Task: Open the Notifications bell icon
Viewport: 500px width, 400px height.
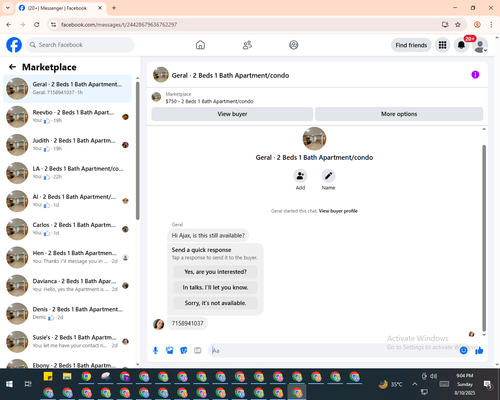Action: pyautogui.click(x=461, y=45)
